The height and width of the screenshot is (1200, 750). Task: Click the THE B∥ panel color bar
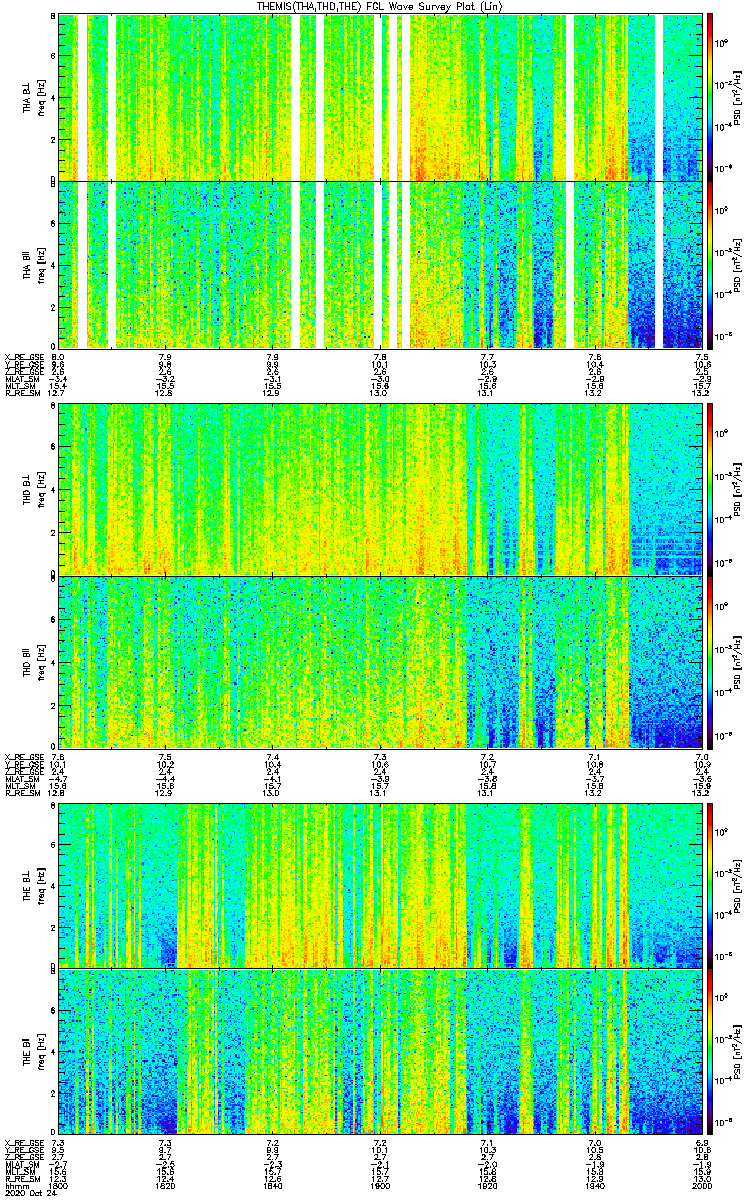(709, 1052)
